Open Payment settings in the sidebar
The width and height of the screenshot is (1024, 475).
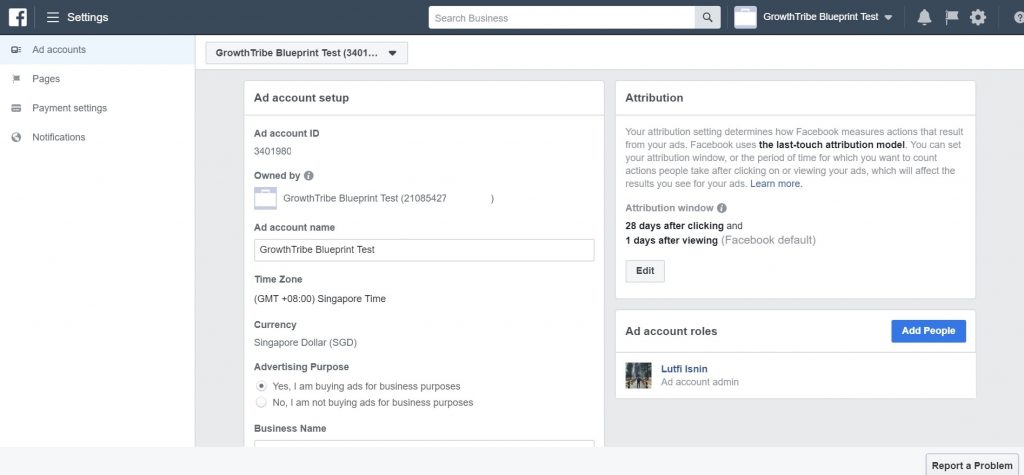point(97,108)
